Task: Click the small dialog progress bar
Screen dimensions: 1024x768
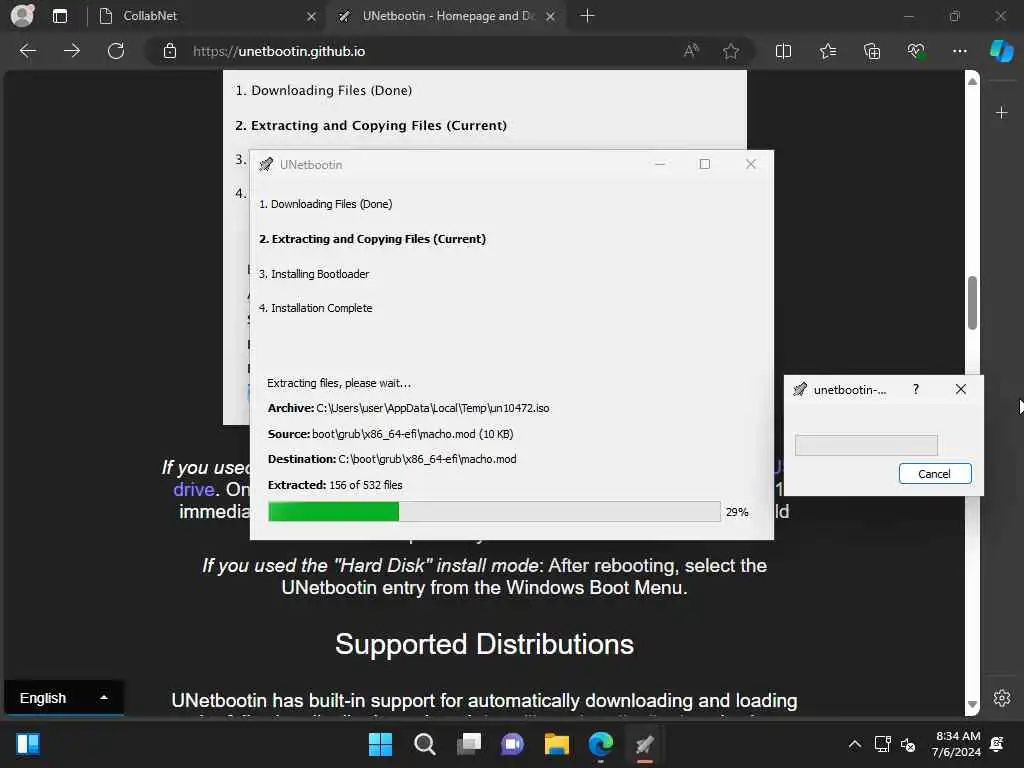Action: point(866,445)
